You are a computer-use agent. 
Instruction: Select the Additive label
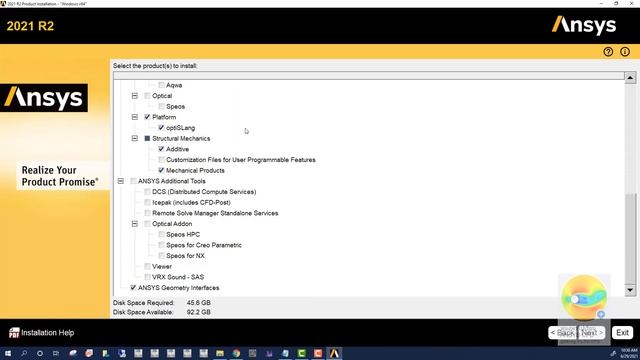click(x=177, y=149)
